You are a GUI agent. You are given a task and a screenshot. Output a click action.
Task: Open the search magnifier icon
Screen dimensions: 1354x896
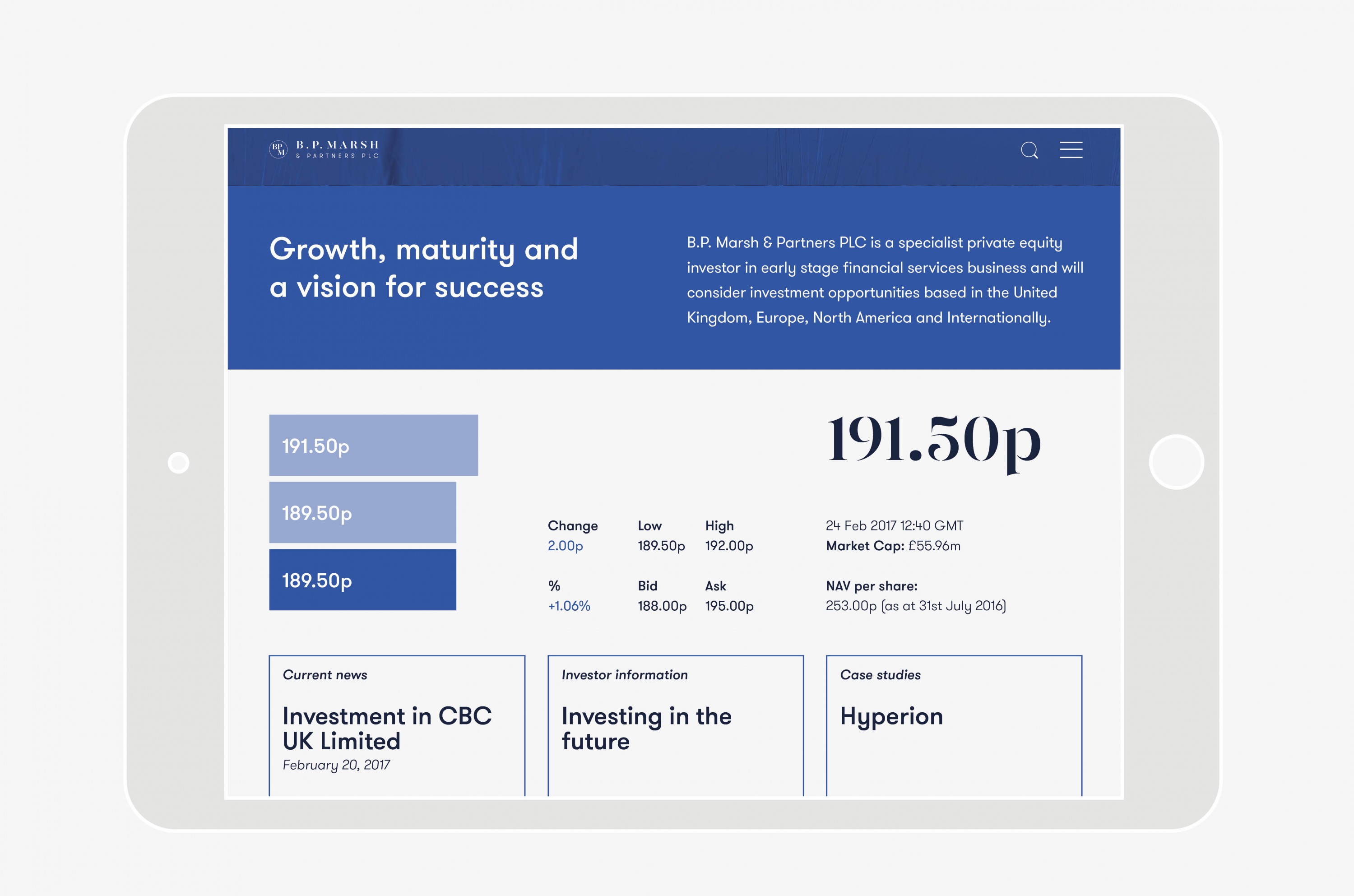[x=1029, y=150]
